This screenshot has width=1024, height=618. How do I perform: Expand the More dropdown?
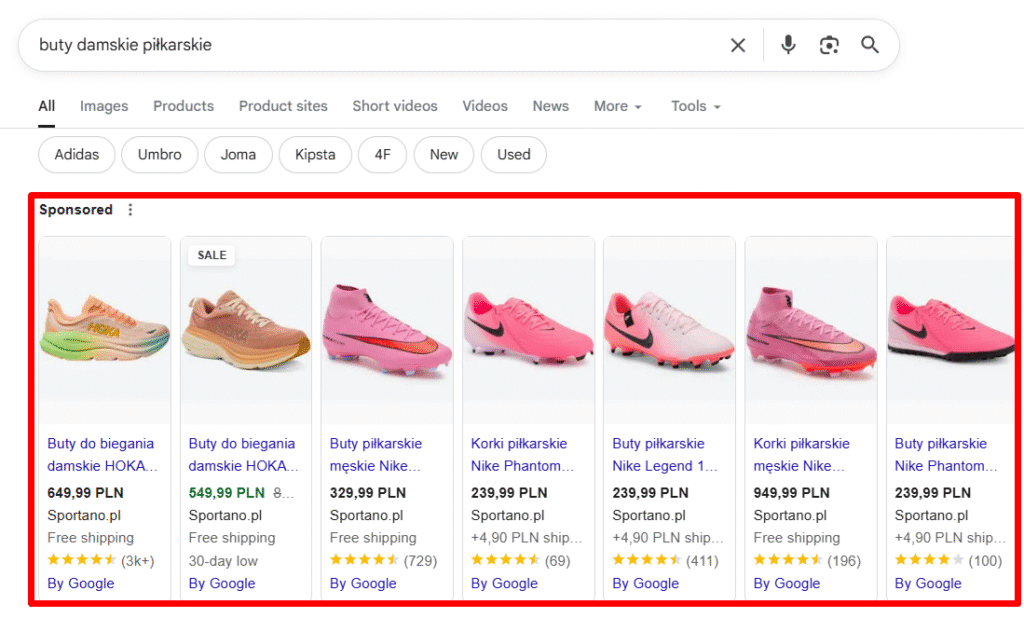[617, 106]
